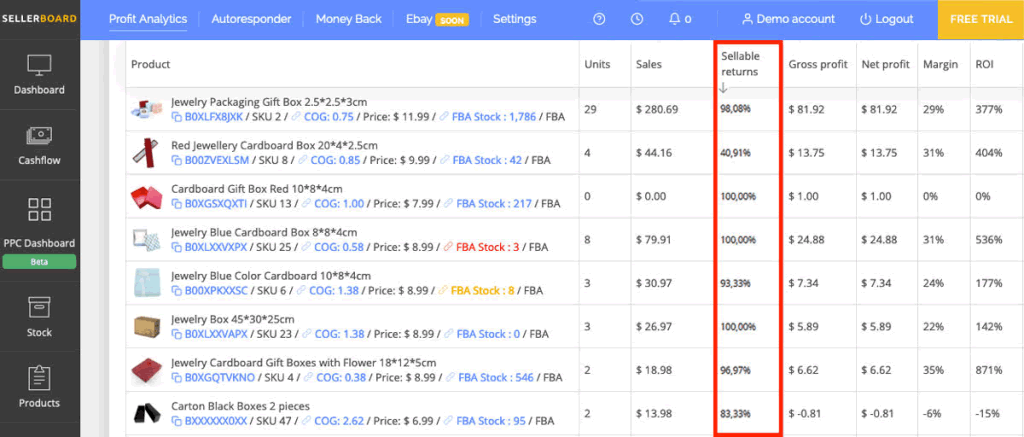This screenshot has height=437, width=1024.
Task: Click the clock history icon
Action: [637, 19]
